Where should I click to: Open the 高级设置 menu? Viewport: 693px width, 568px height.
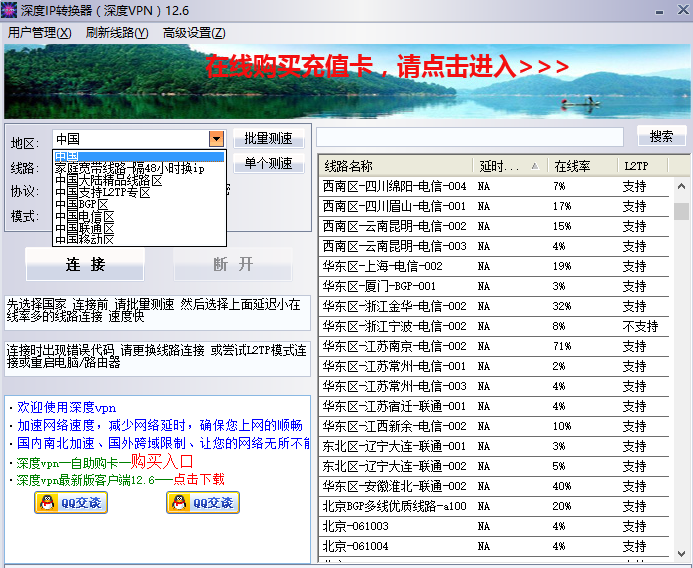point(194,32)
